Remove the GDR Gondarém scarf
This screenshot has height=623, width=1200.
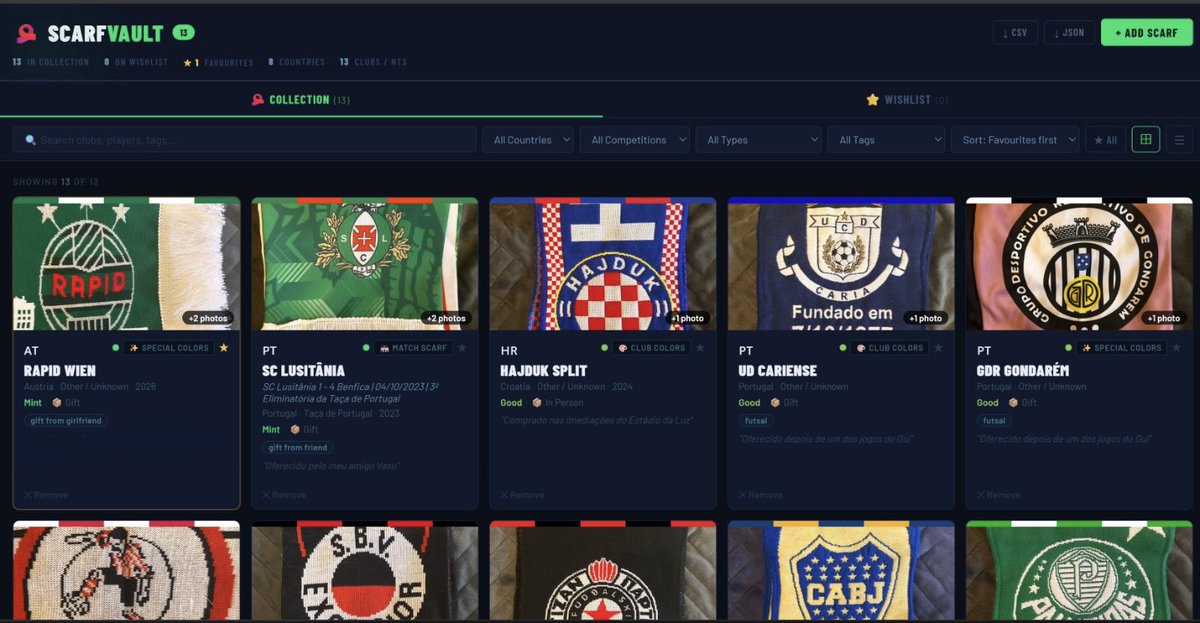pyautogui.click(x=997, y=495)
